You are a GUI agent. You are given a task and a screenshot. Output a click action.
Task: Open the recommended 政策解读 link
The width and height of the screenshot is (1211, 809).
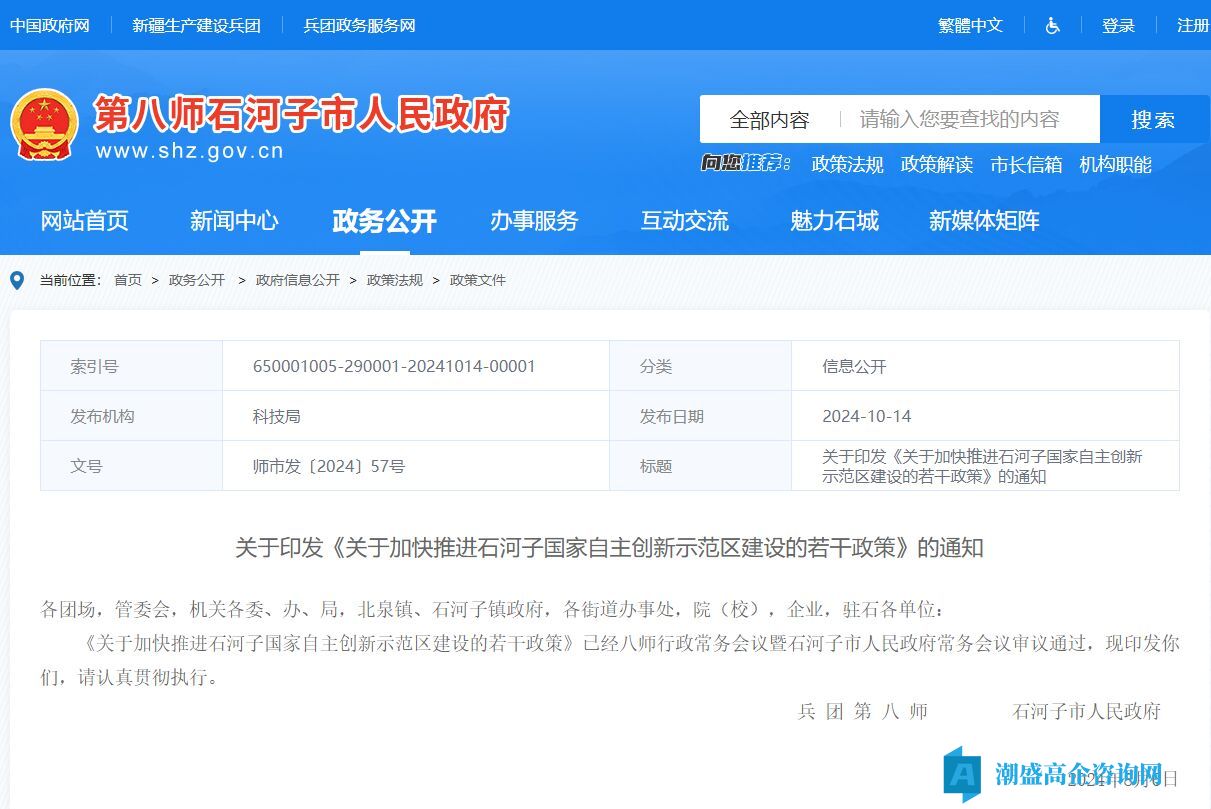point(936,165)
